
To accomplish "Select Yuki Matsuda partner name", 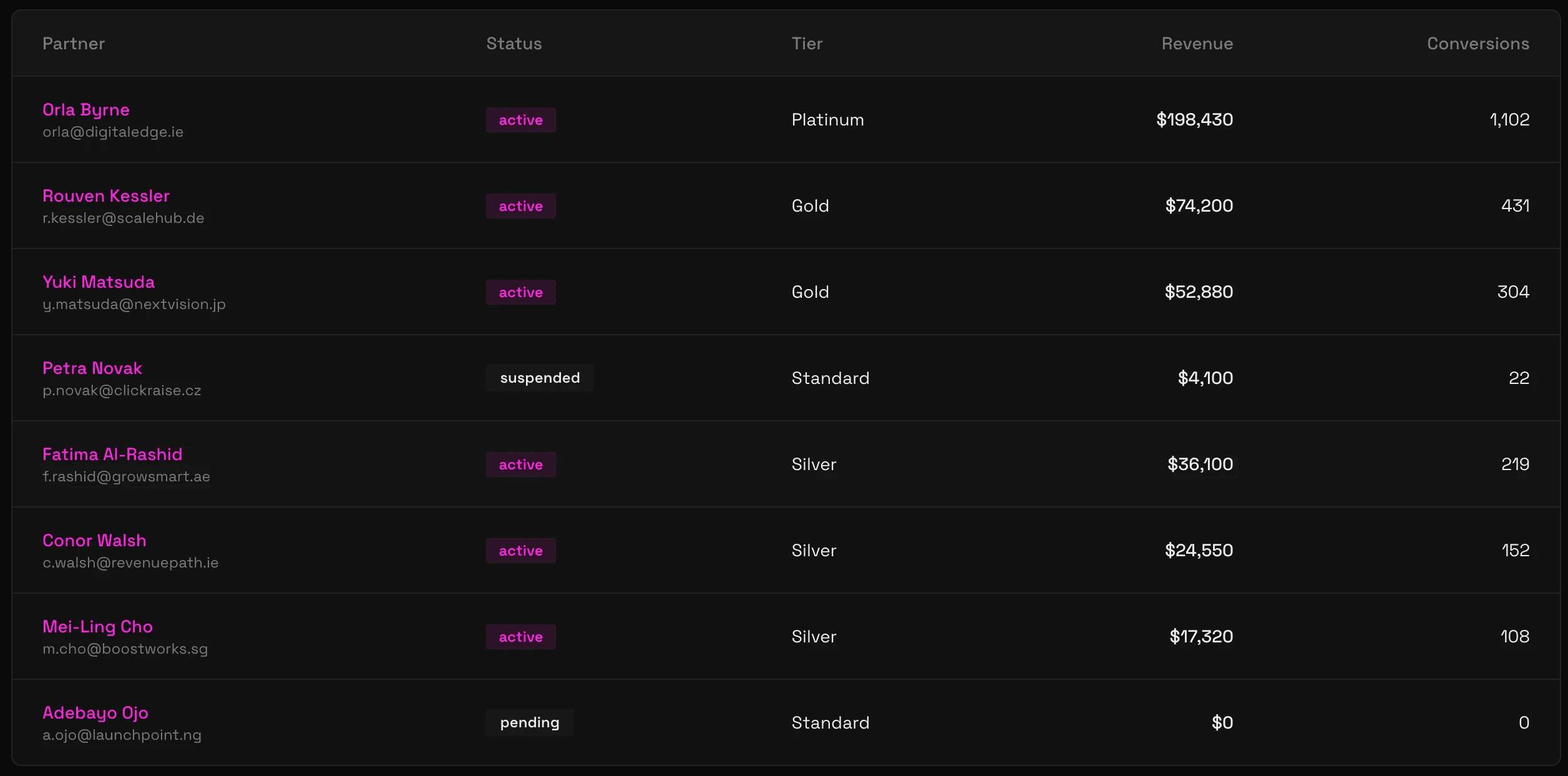I will point(99,282).
